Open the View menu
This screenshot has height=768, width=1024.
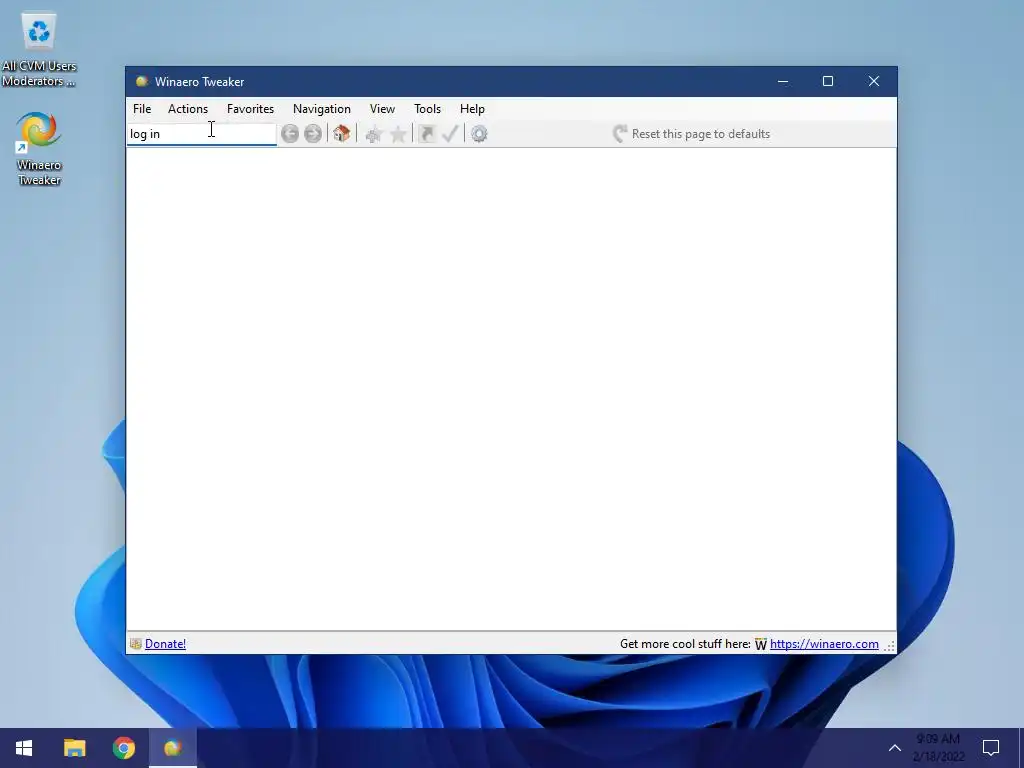[x=382, y=109]
